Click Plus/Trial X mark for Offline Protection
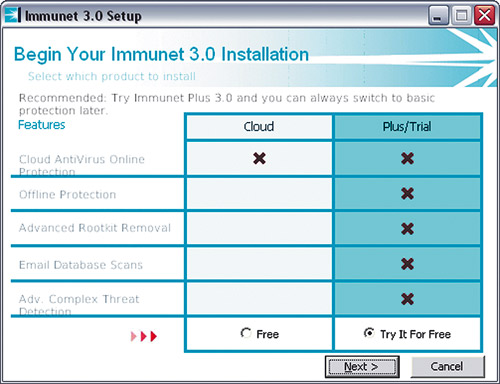500x384 pixels. click(408, 193)
